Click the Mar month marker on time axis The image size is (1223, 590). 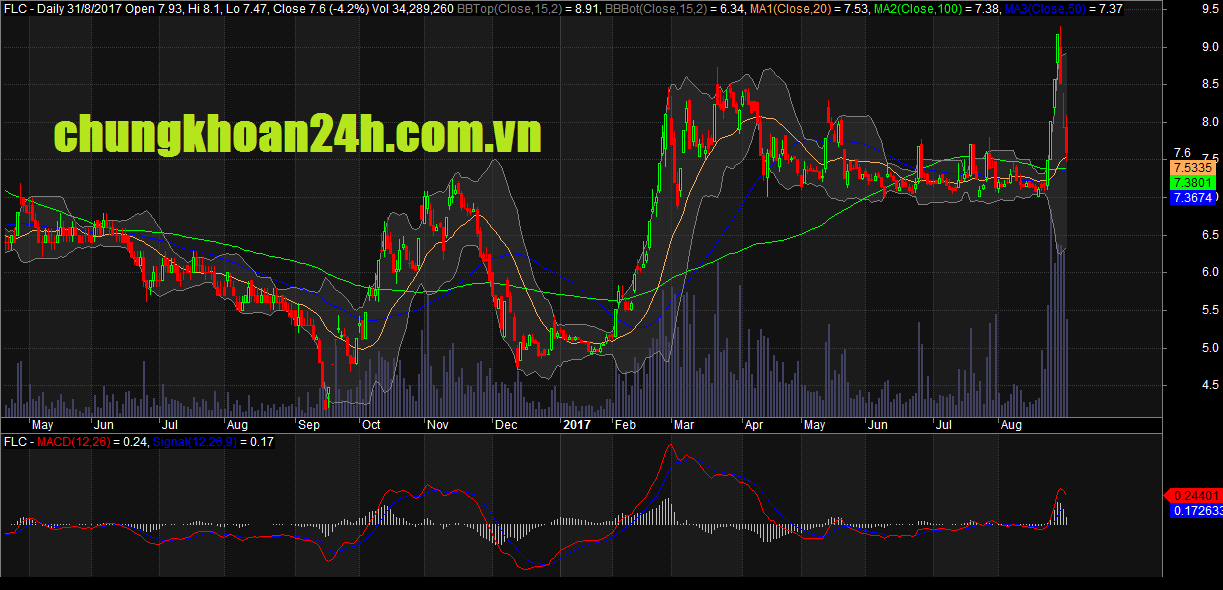(683, 425)
